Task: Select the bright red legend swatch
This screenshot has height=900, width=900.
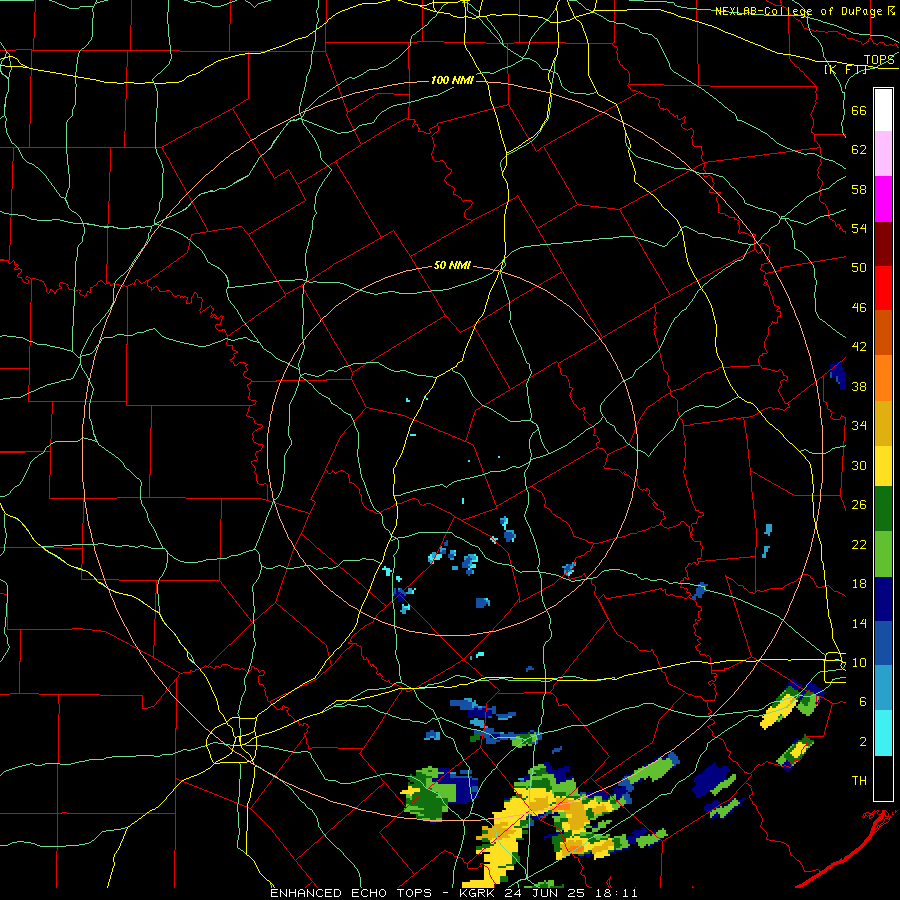Action: pyautogui.click(x=883, y=288)
